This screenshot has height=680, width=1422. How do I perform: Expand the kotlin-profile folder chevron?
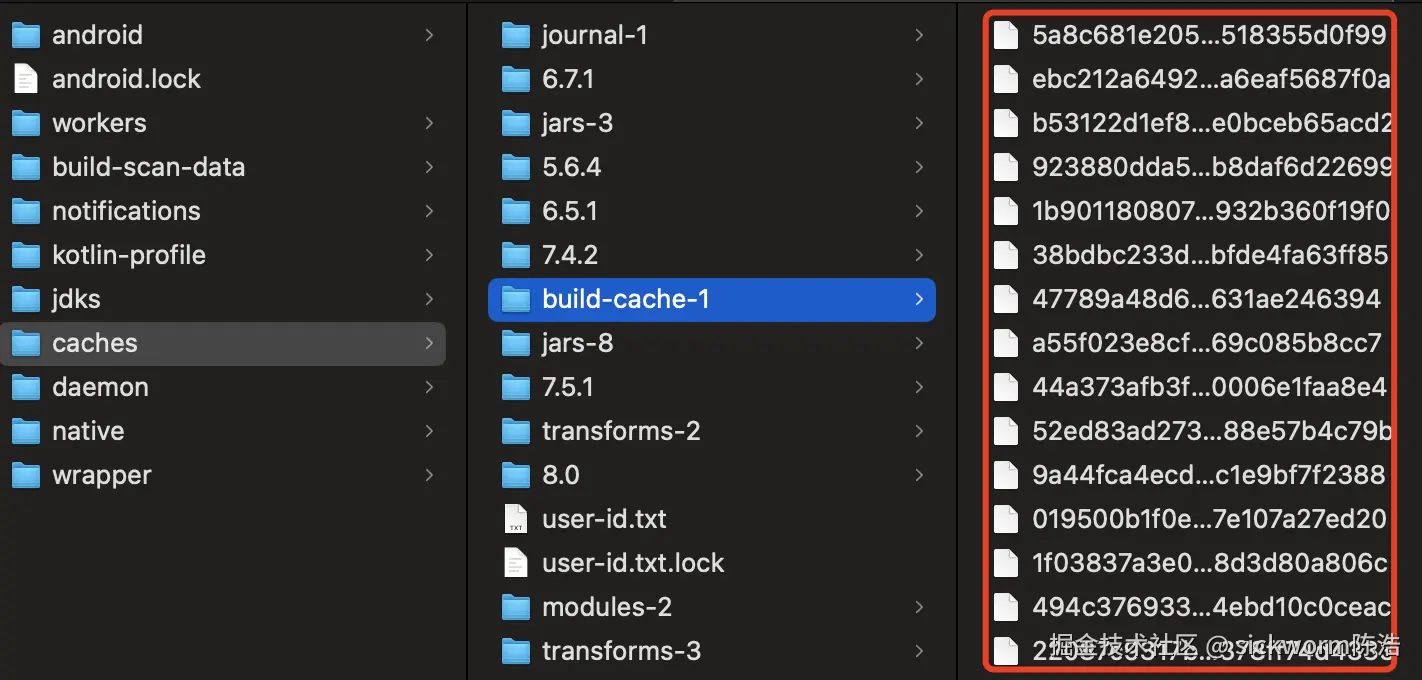(x=429, y=255)
